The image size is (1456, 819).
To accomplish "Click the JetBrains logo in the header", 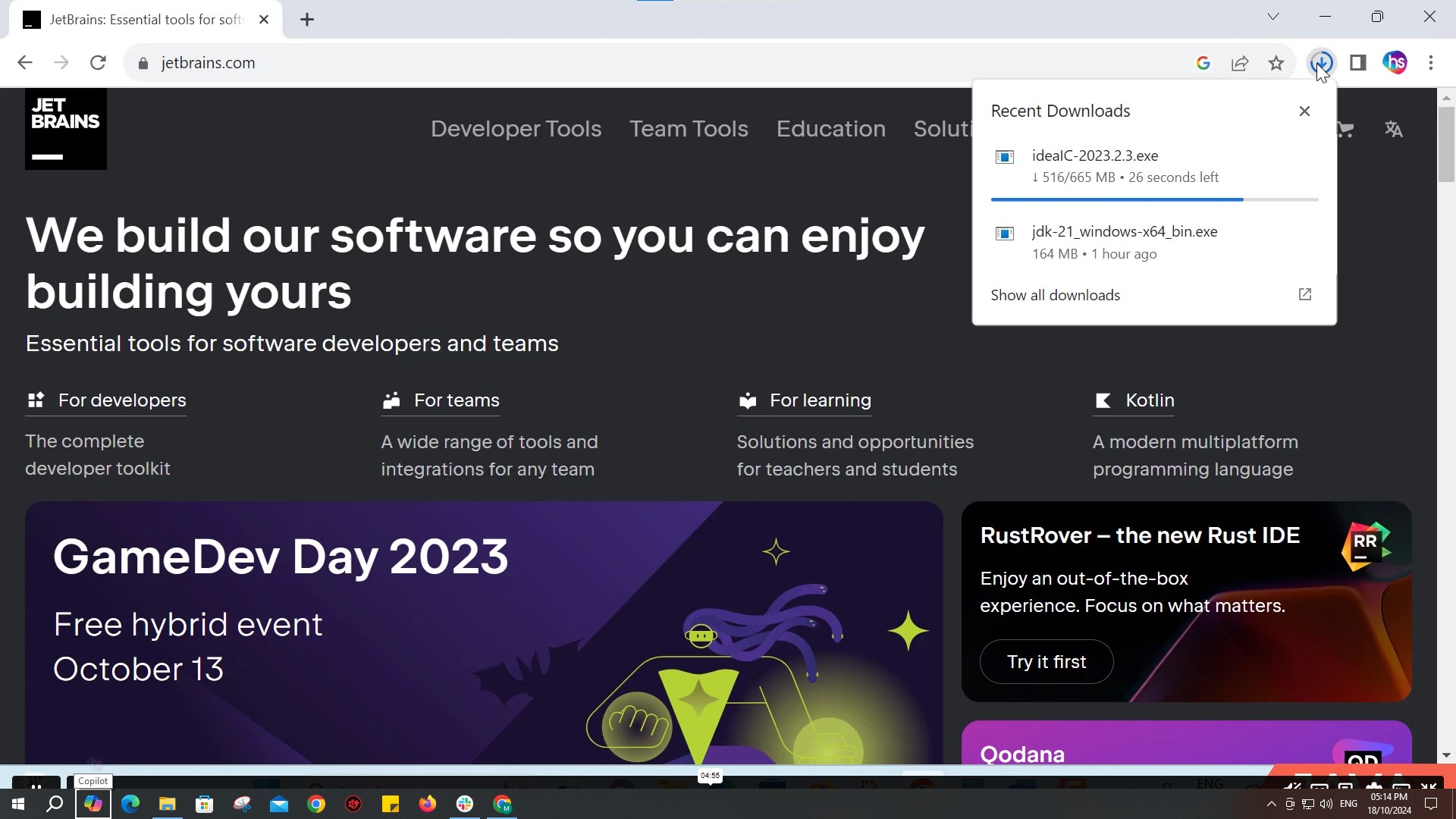I will pos(65,129).
